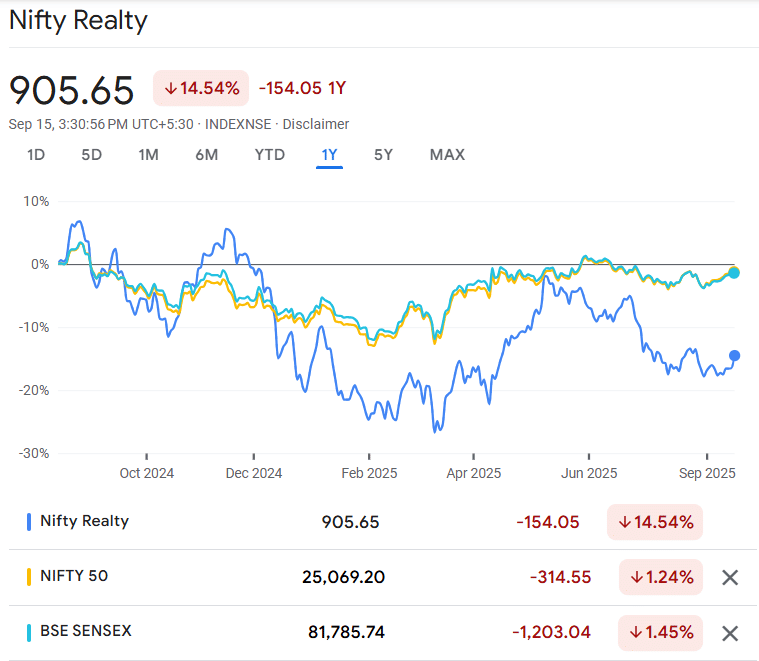
Task: Click the BSE SENSEX row 1.45% badge
Action: click(x=660, y=632)
